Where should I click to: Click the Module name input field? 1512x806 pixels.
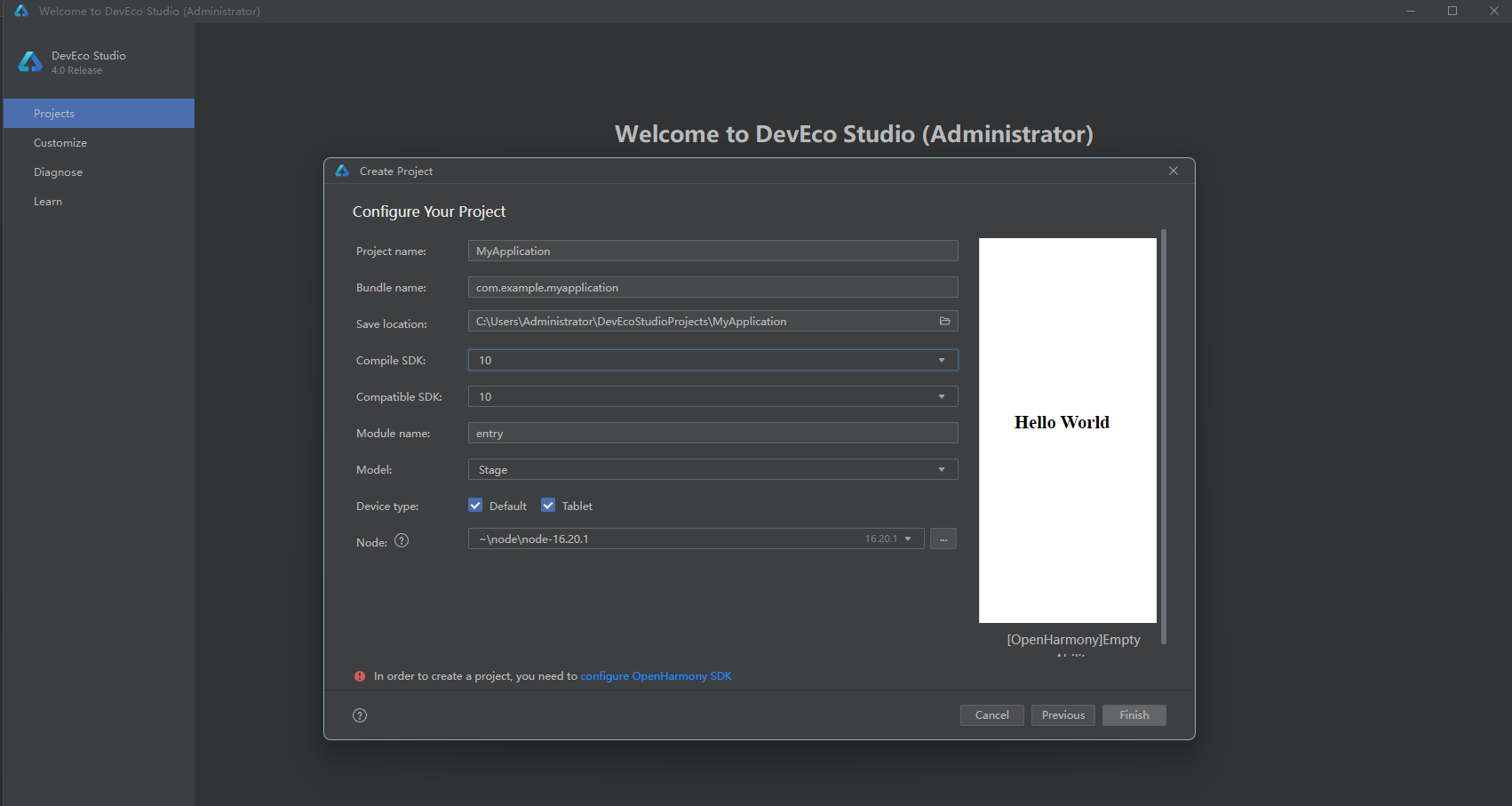712,433
